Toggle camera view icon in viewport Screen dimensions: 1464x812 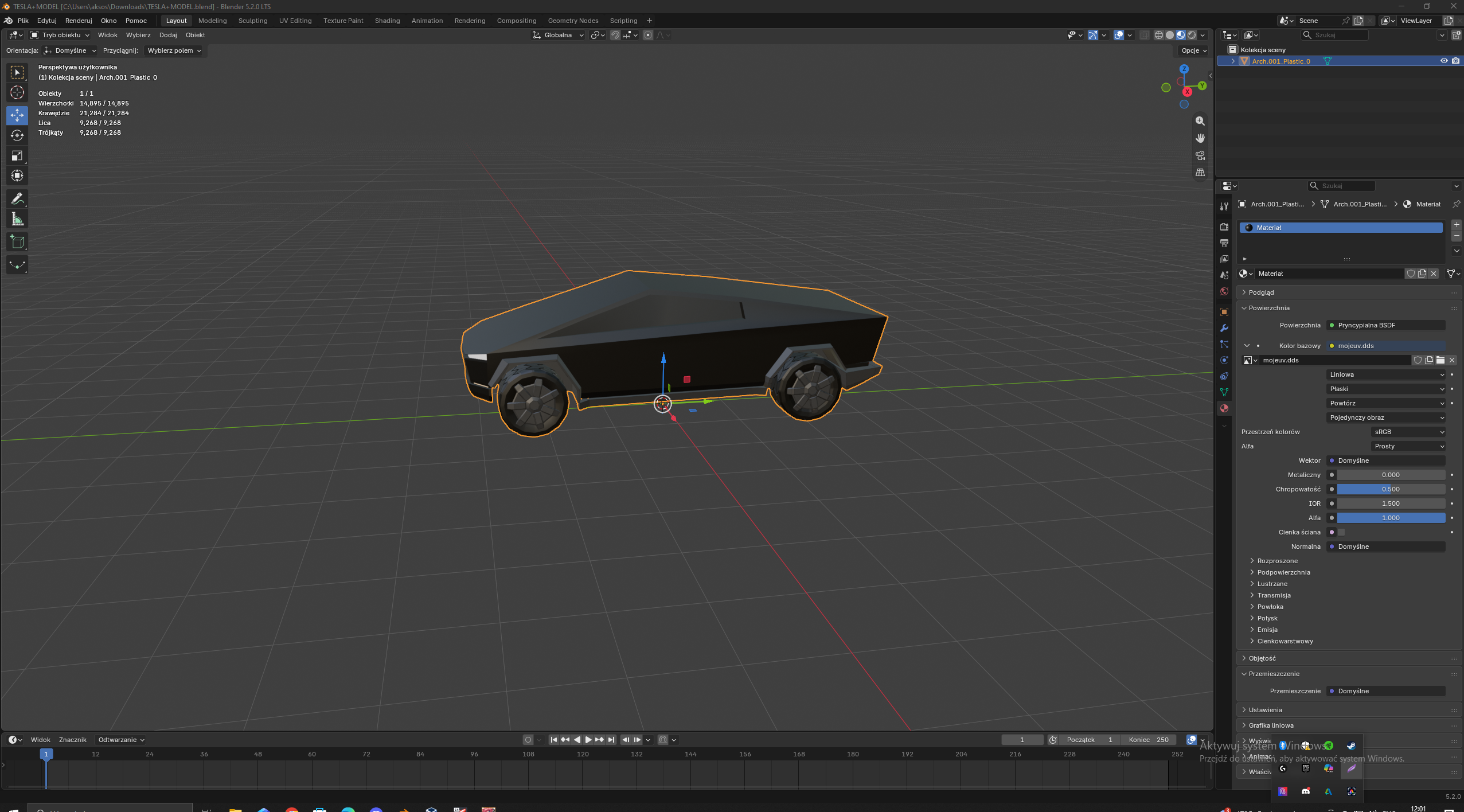click(x=1200, y=155)
